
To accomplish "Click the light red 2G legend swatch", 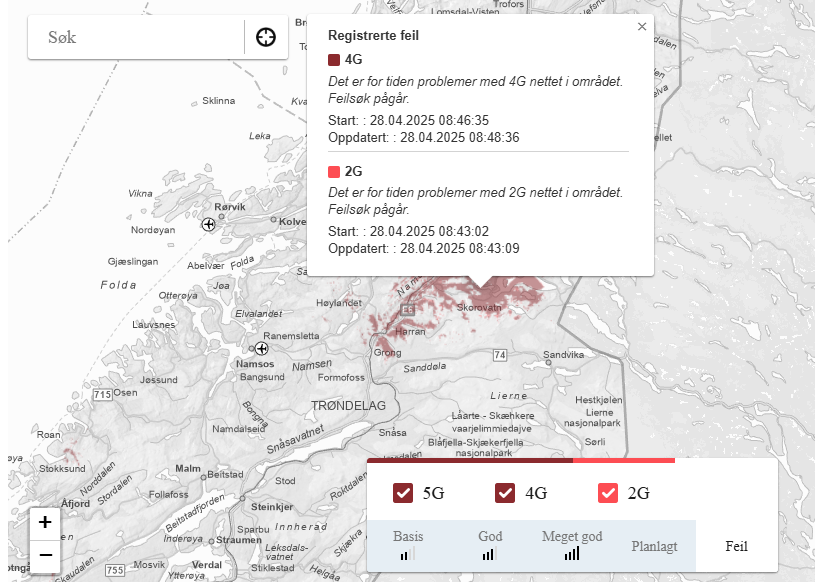I will coord(334,171).
